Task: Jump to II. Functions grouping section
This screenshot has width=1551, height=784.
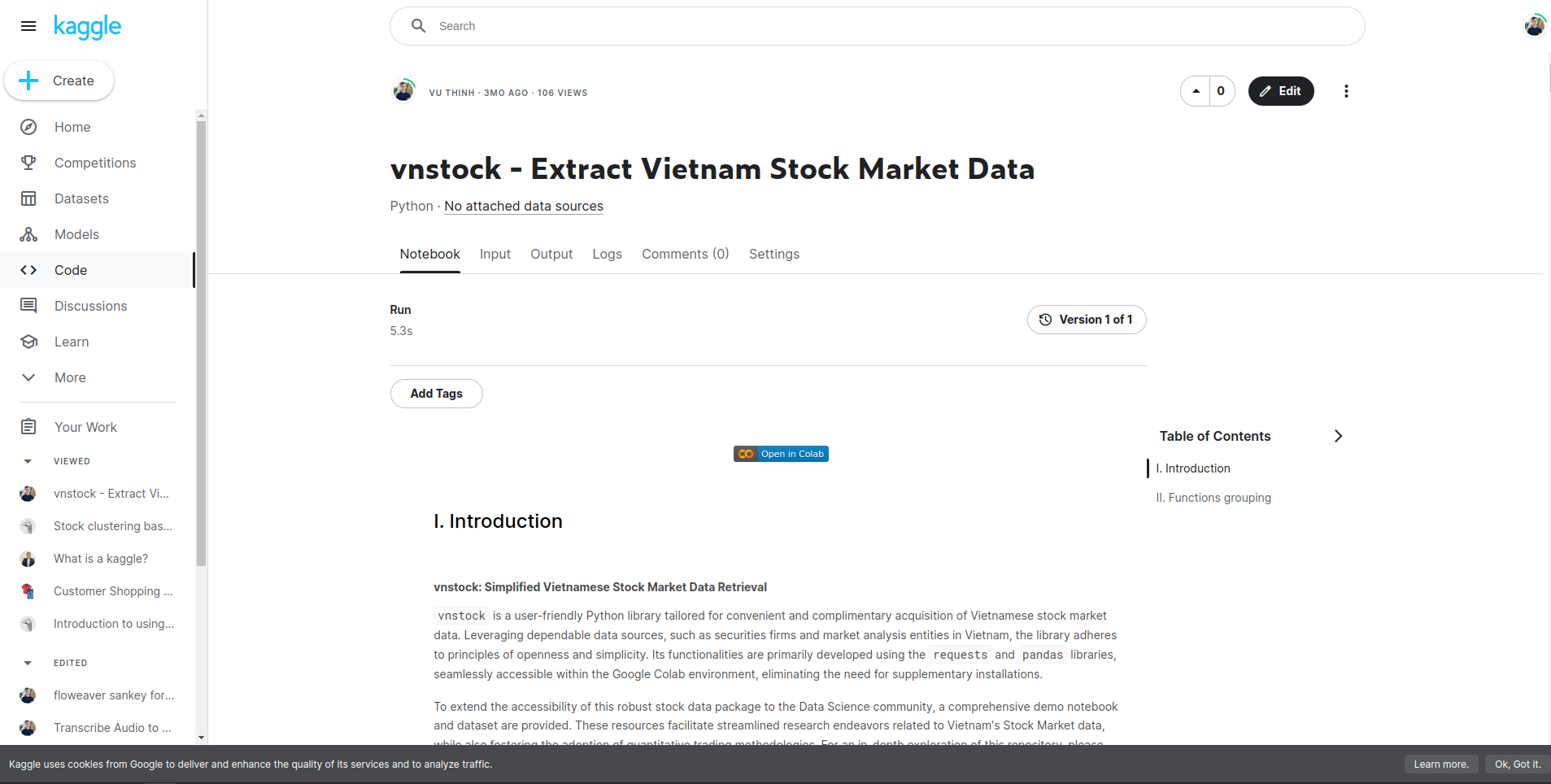Action: point(1213,498)
